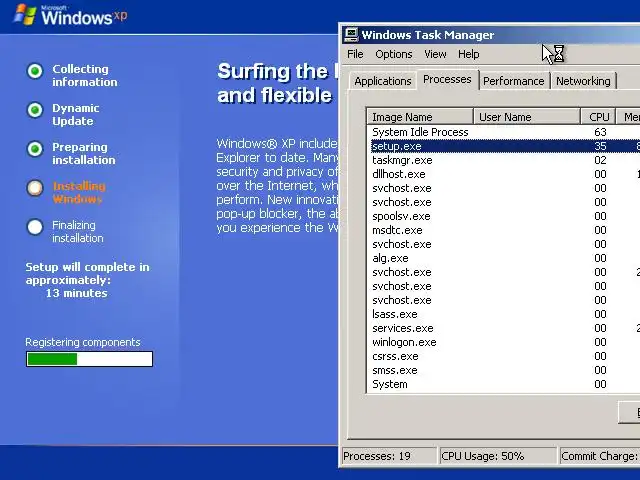640x480 pixels.
Task: Sort by User Name column header
Action: coord(527,117)
